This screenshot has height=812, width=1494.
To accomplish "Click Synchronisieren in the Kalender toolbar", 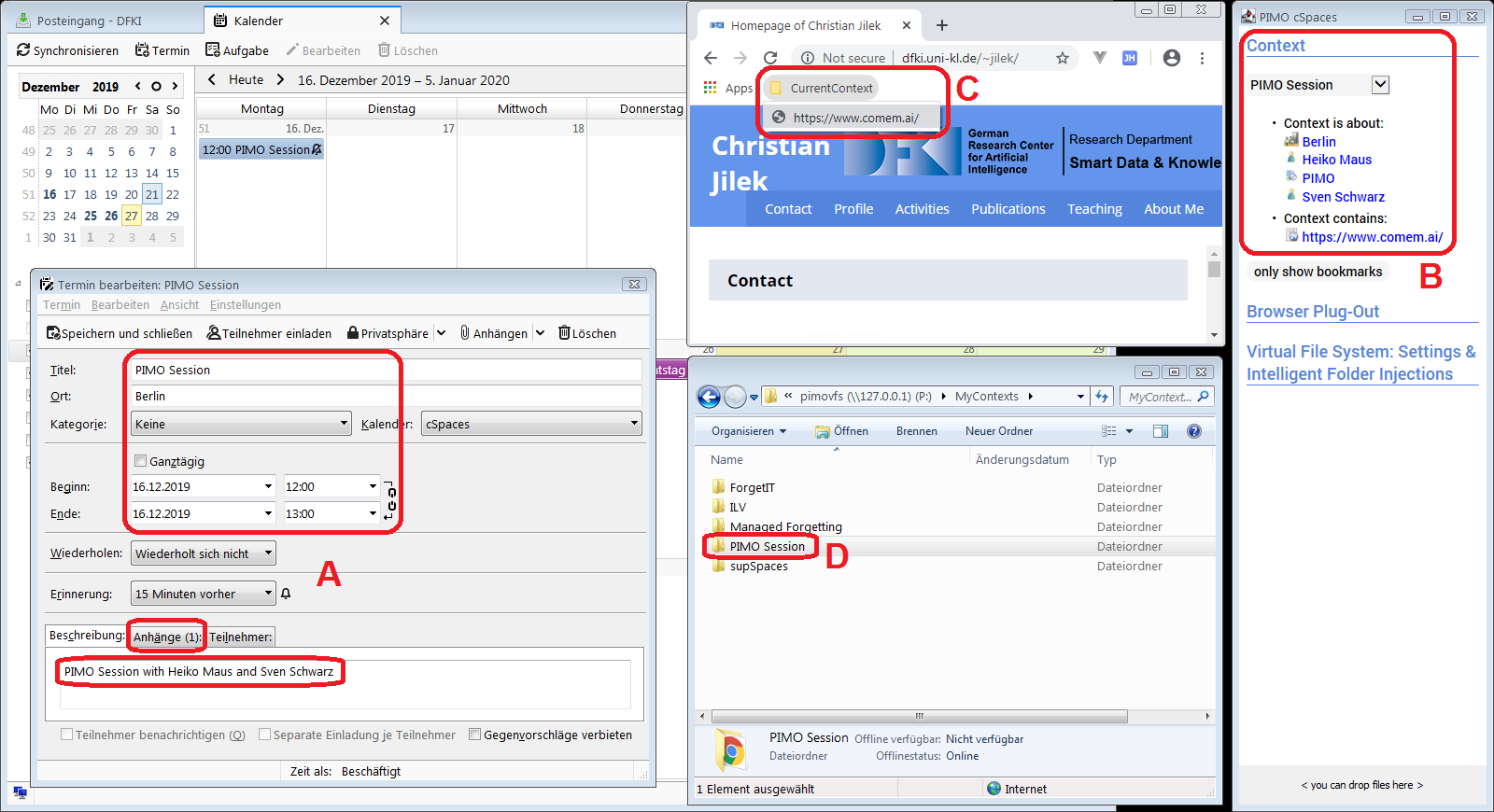I will pos(67,50).
